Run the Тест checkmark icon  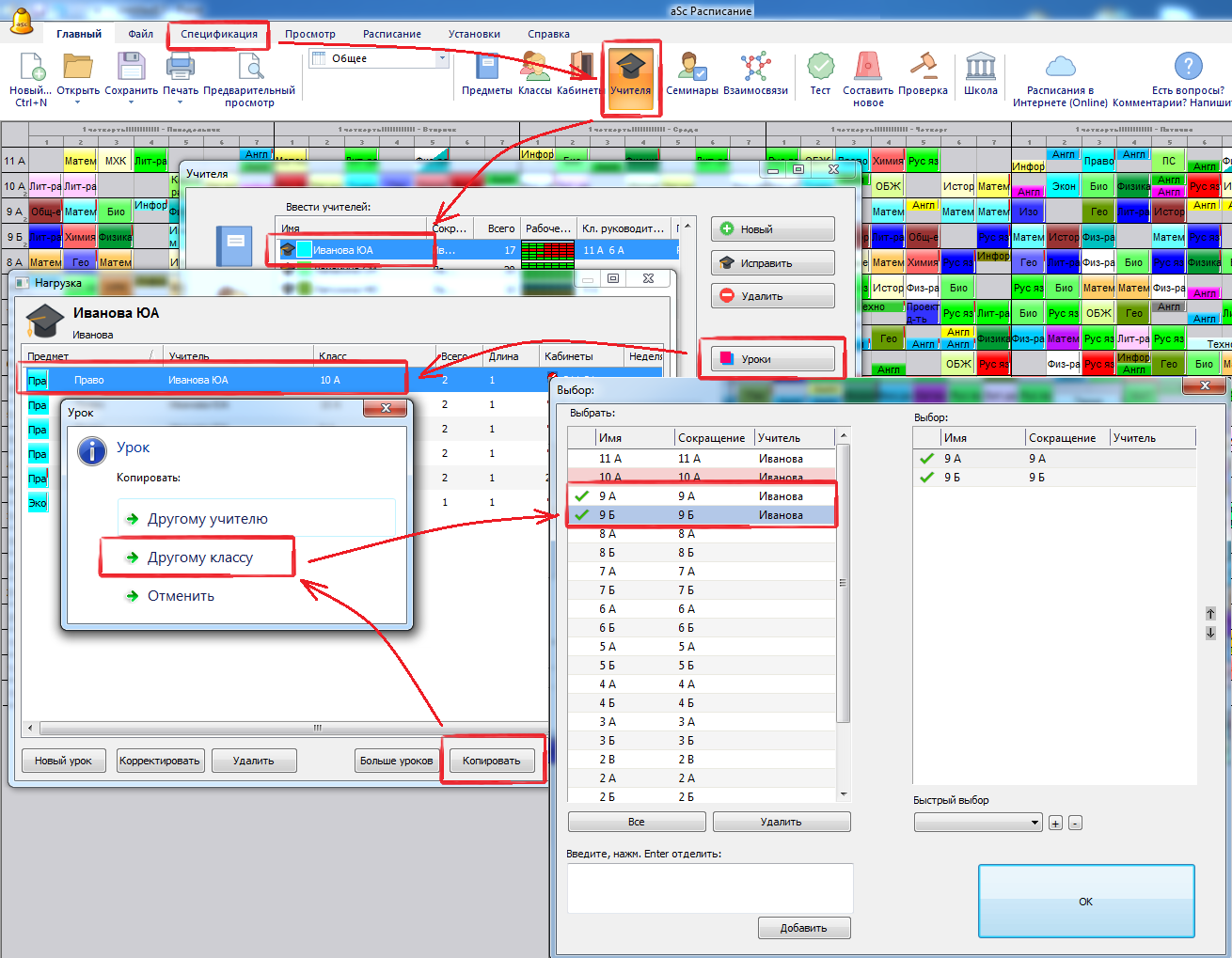(820, 73)
